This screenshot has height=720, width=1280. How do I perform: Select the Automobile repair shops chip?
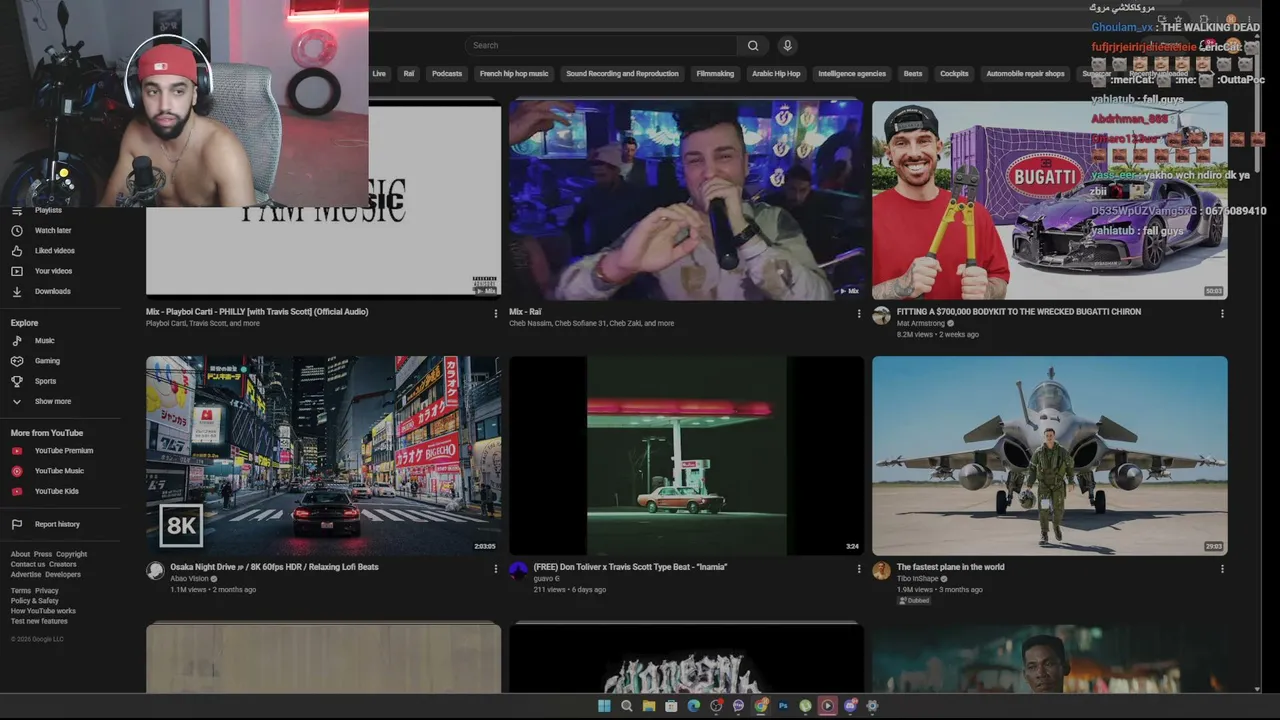(1025, 73)
